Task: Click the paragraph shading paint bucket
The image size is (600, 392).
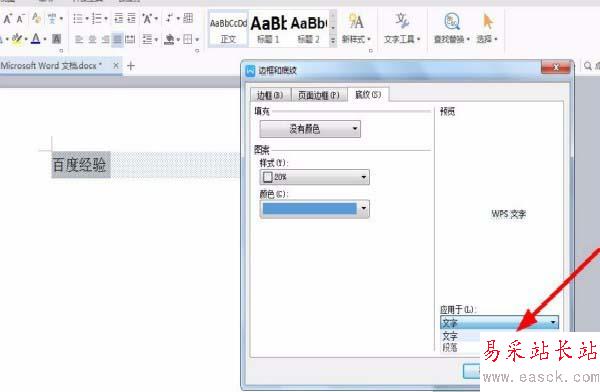Action: tap(169, 39)
